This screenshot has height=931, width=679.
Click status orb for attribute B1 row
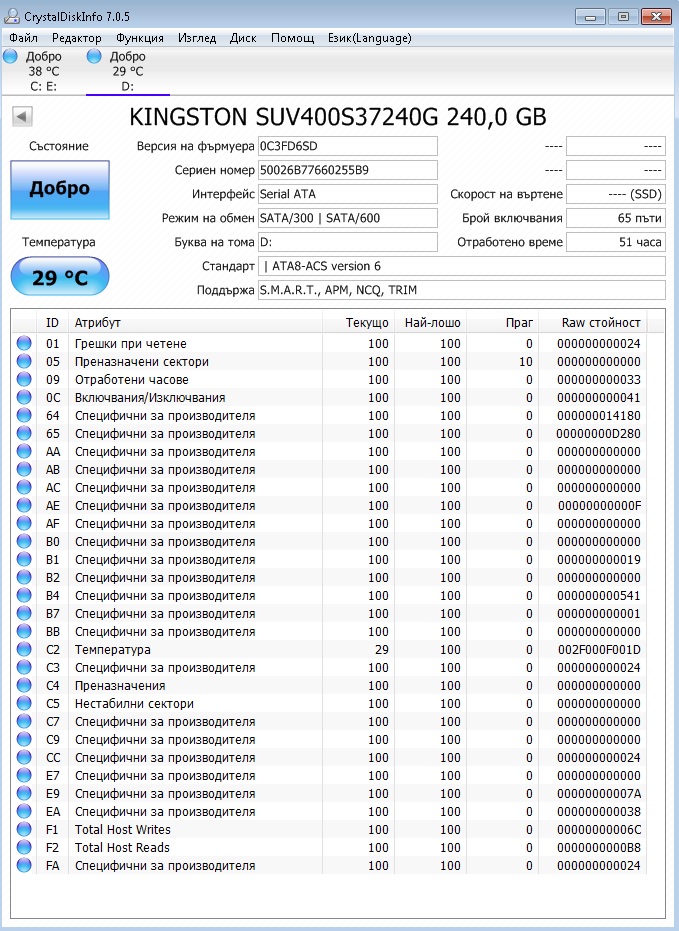click(x=24, y=559)
